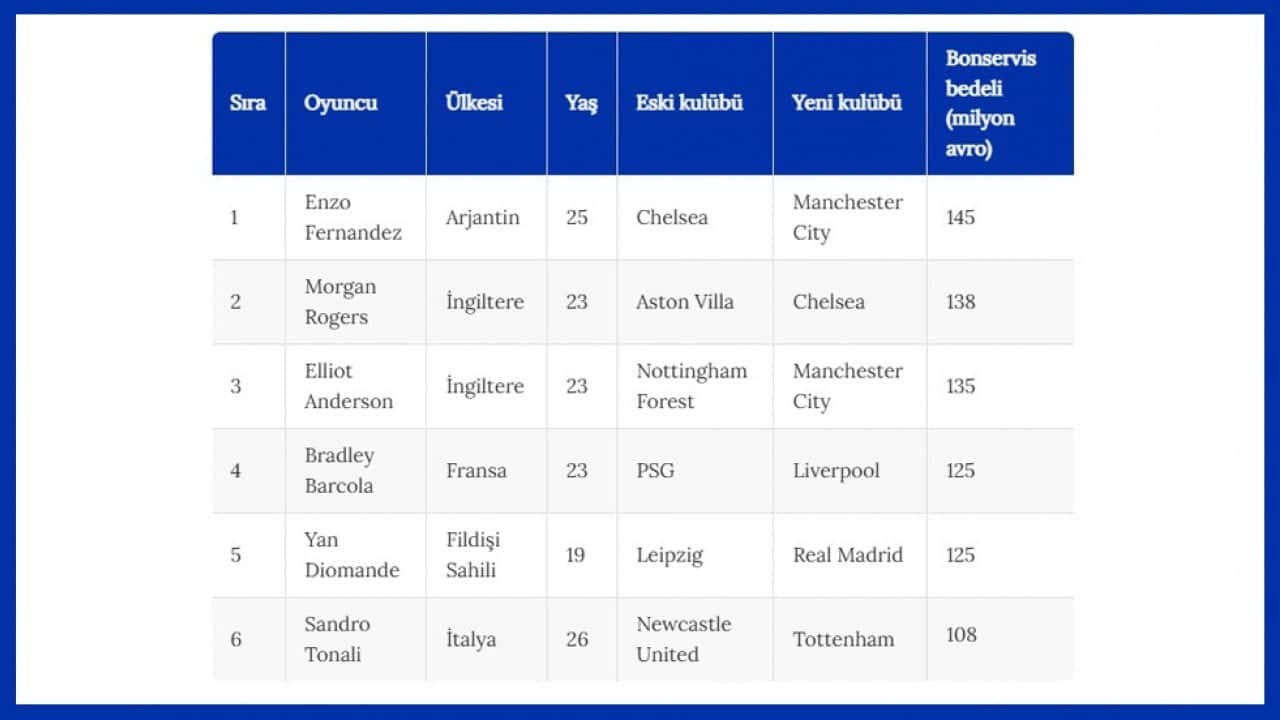Select the Nottingham Forest cell
The width and height of the screenshot is (1280, 720).
(692, 386)
